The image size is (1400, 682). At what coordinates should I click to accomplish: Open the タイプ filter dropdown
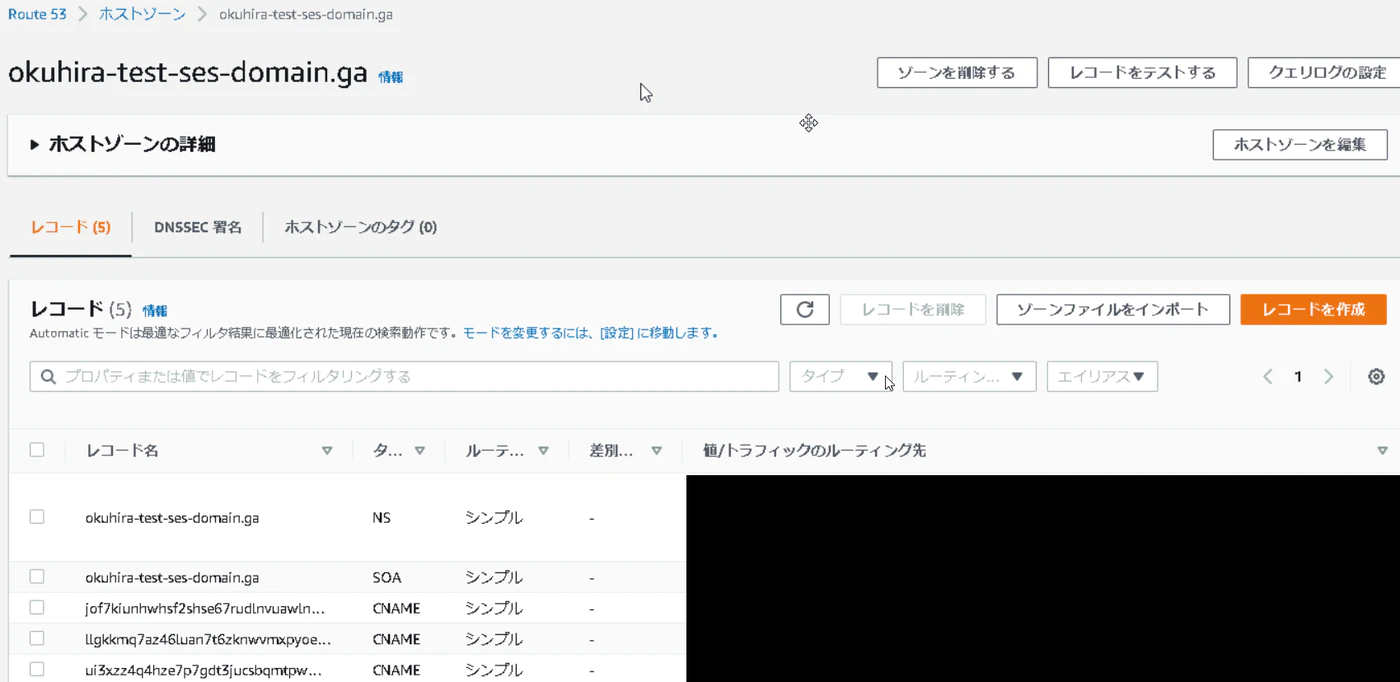pyautogui.click(x=840, y=377)
